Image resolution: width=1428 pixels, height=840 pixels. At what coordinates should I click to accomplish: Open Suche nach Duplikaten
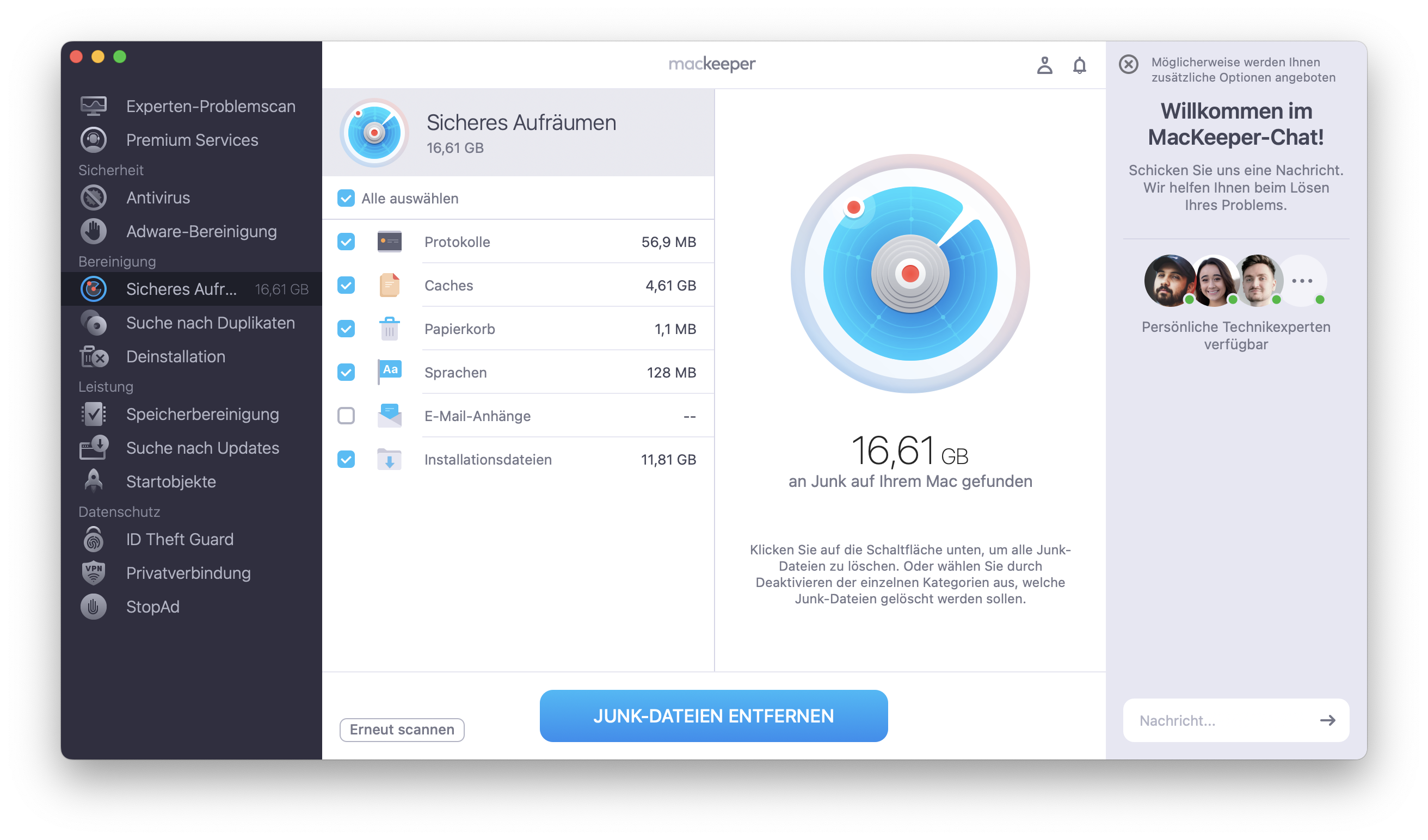pos(210,323)
